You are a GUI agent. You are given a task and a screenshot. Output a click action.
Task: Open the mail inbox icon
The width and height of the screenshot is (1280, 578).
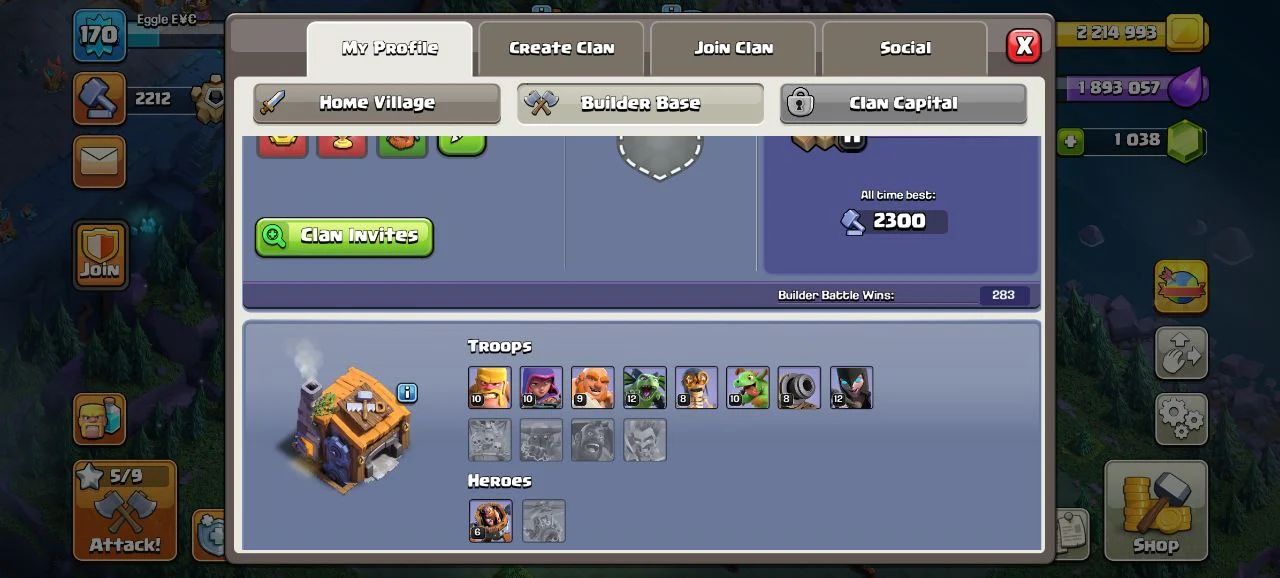point(99,161)
